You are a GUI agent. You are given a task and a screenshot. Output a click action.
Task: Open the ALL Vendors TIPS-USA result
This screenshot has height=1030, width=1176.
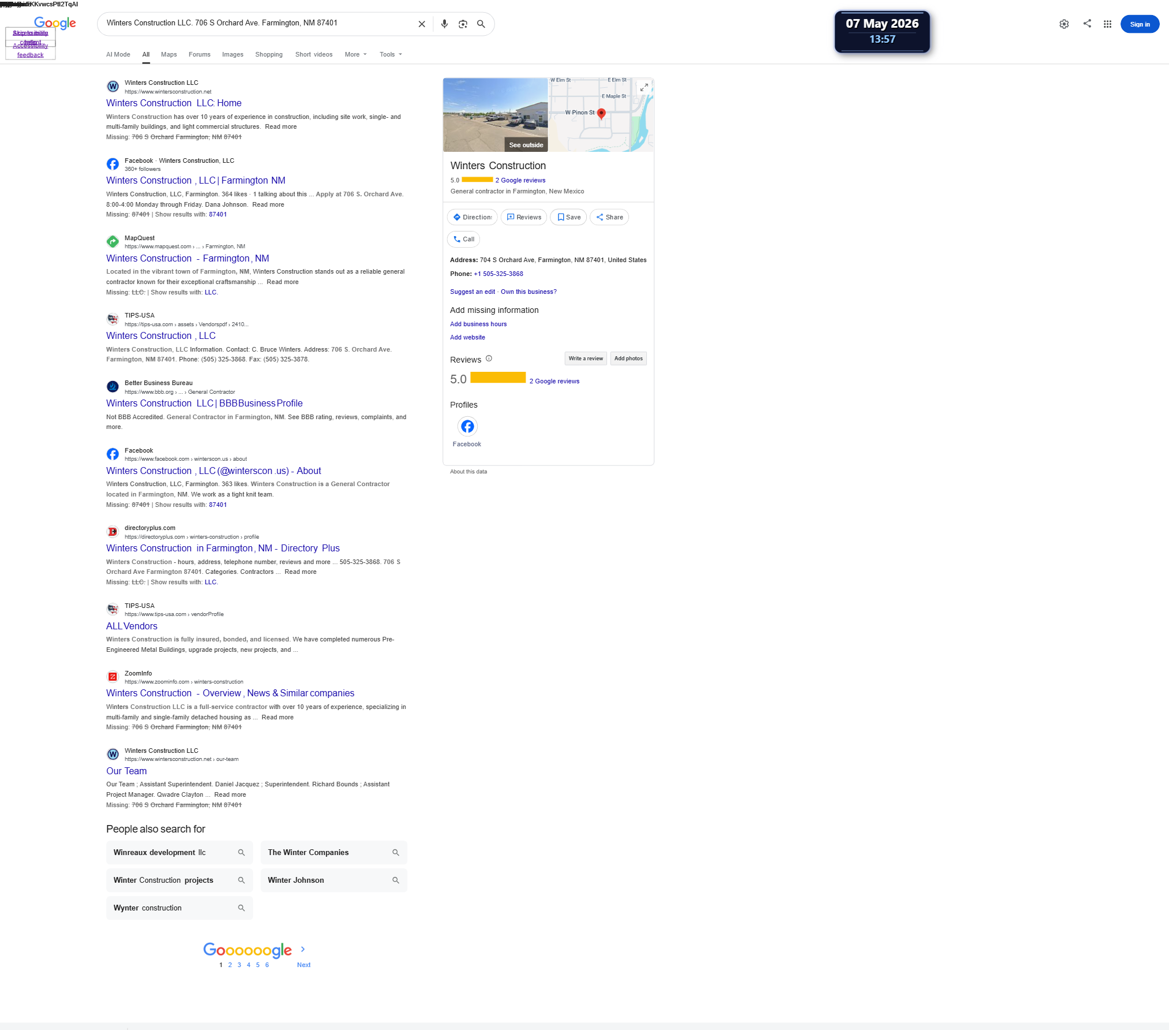132,626
